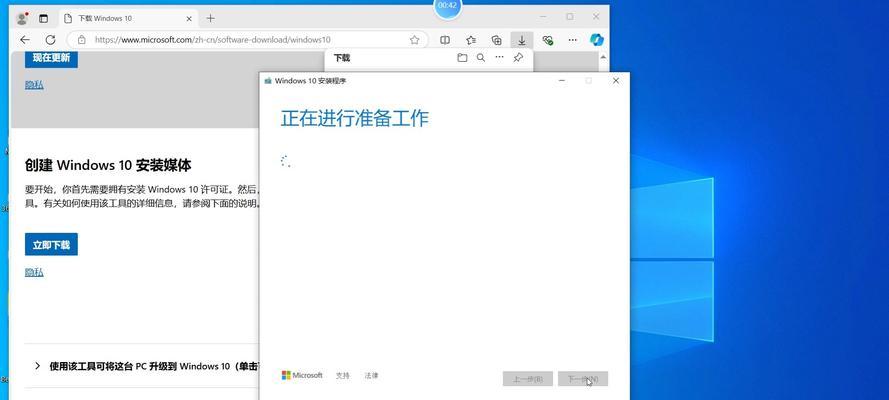Open Browser essentials heart icon
Viewport: 889px width, 400px height.
tap(547, 40)
